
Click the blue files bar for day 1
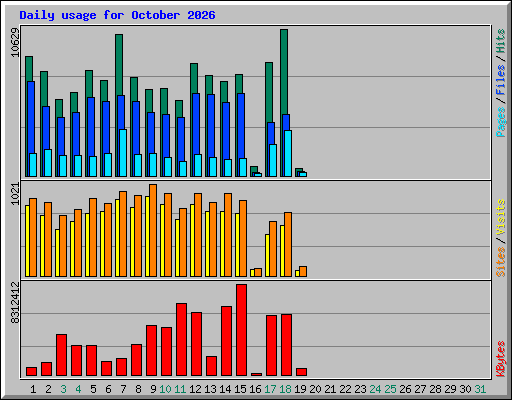click(x=31, y=117)
